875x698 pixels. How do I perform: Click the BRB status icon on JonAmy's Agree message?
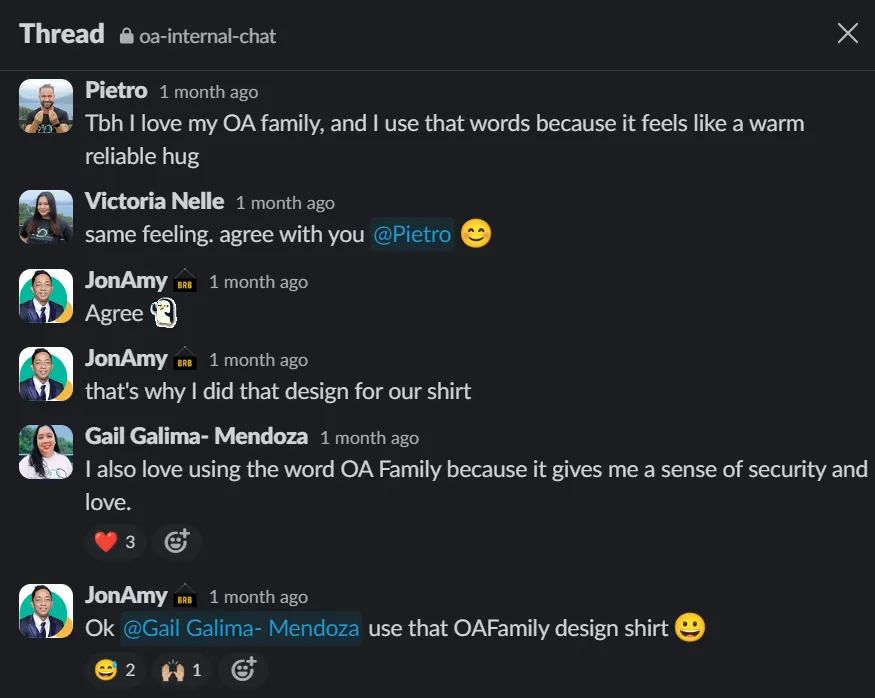click(x=185, y=282)
